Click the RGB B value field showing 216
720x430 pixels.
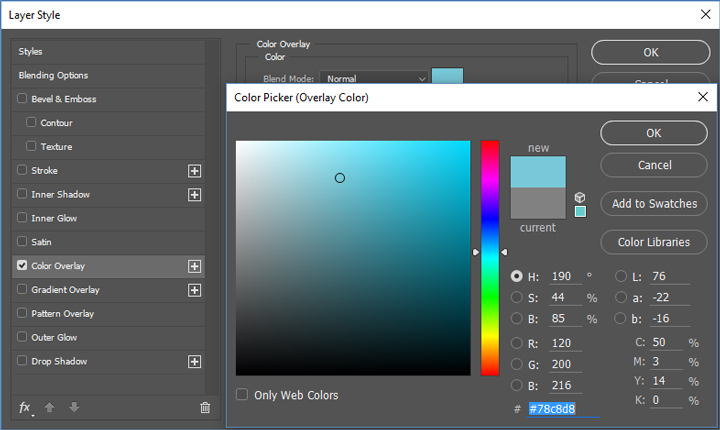point(566,385)
